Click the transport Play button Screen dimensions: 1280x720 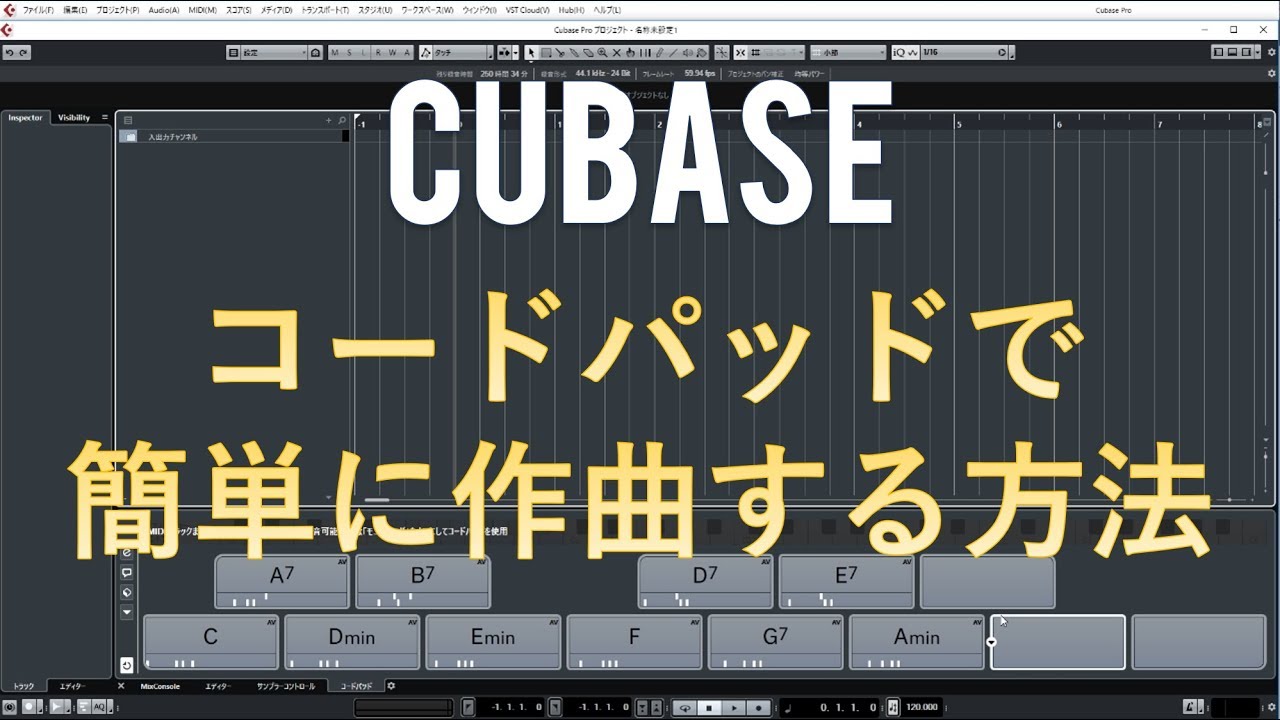(734, 707)
